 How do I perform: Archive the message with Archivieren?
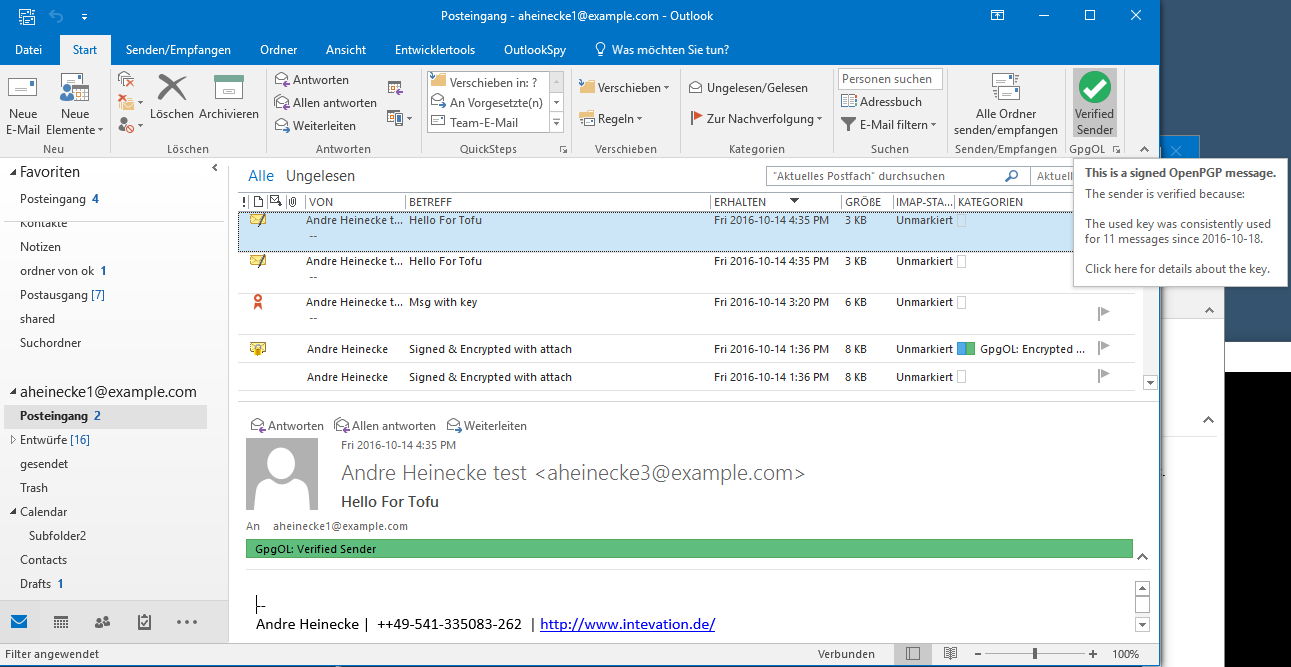[x=229, y=97]
